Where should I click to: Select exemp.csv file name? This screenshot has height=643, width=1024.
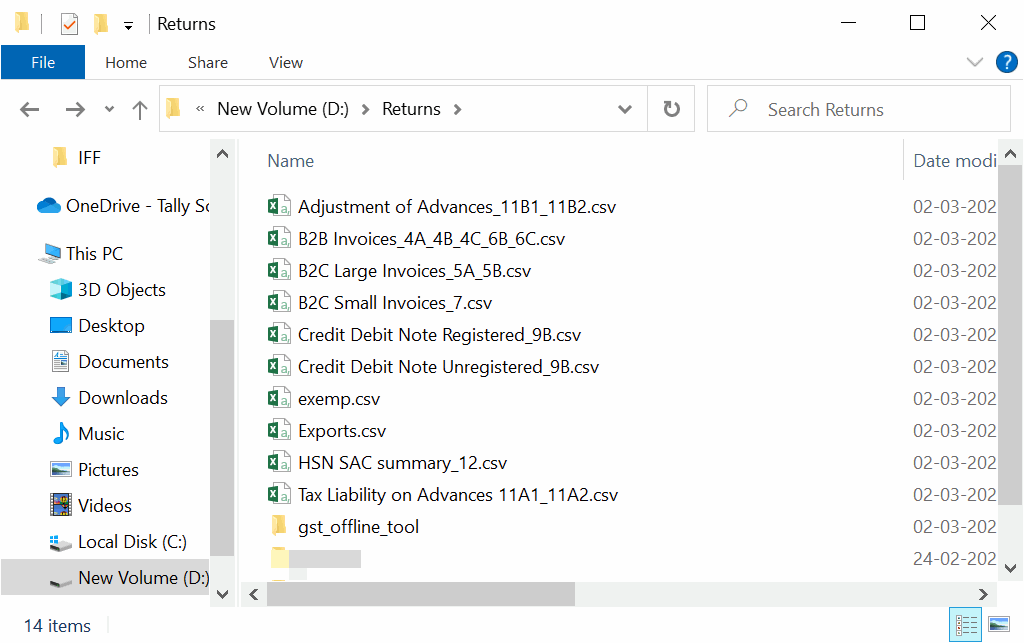click(x=339, y=399)
